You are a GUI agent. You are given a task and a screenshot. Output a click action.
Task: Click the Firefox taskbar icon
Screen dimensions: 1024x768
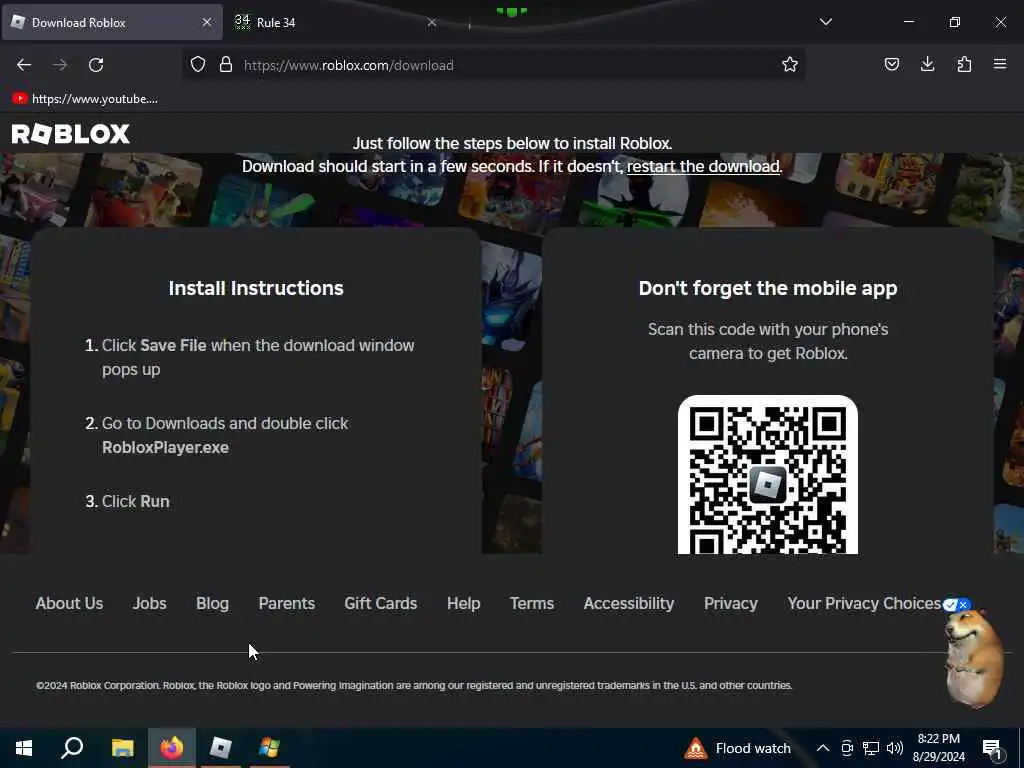pos(172,748)
